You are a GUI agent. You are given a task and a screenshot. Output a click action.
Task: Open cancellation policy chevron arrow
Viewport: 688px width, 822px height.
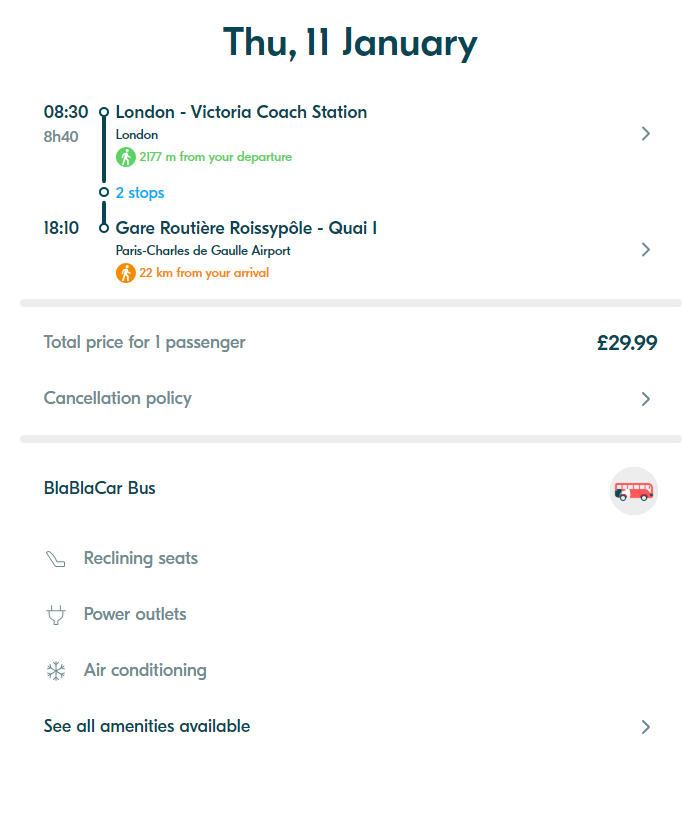tap(646, 399)
